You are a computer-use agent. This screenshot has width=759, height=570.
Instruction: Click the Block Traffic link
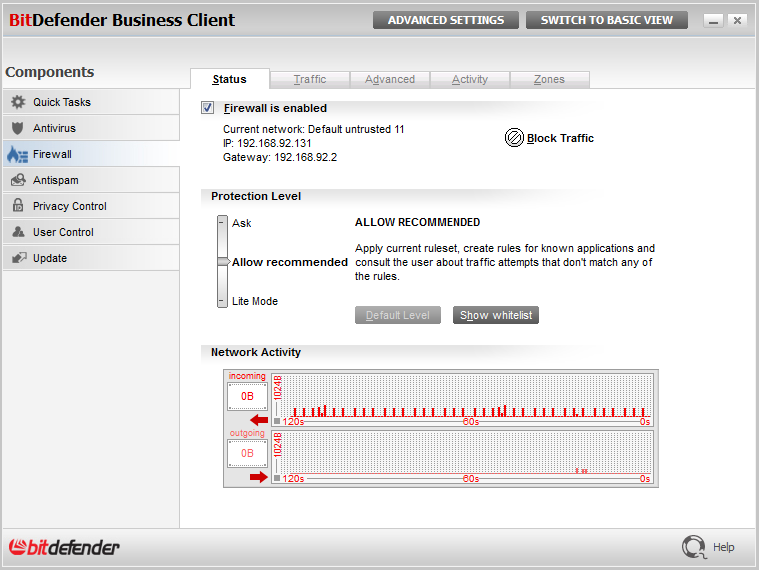click(560, 138)
